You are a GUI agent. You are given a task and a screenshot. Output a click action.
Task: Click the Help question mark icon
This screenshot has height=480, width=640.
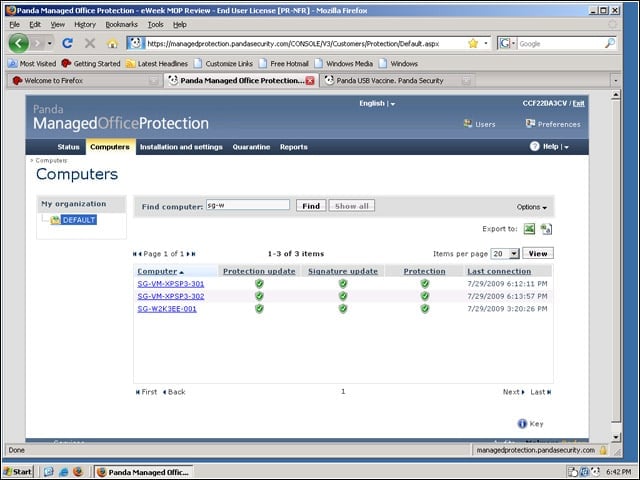pyautogui.click(x=534, y=146)
